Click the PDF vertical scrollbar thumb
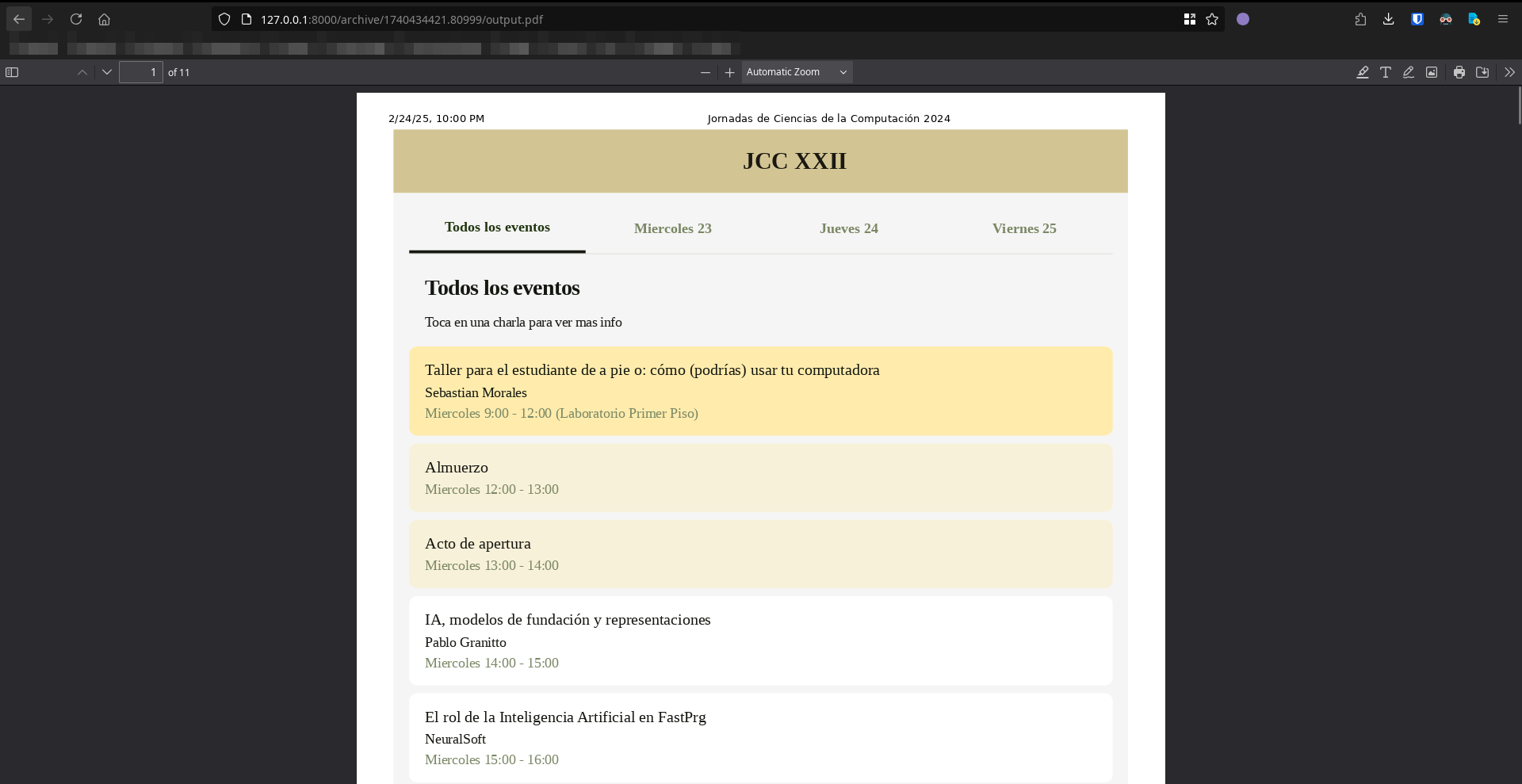This screenshot has height=784, width=1522. pos(1519,105)
